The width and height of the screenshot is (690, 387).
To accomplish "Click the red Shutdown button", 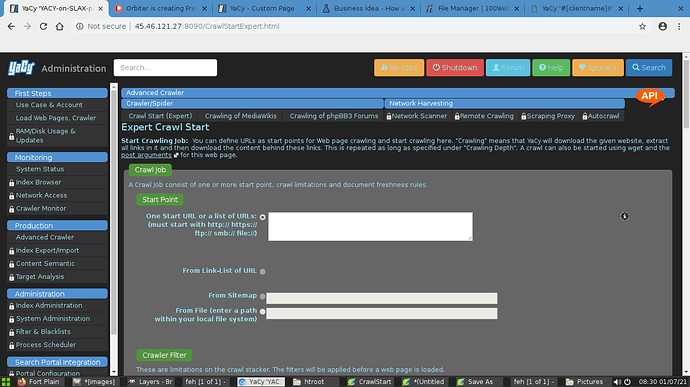I will point(455,68).
